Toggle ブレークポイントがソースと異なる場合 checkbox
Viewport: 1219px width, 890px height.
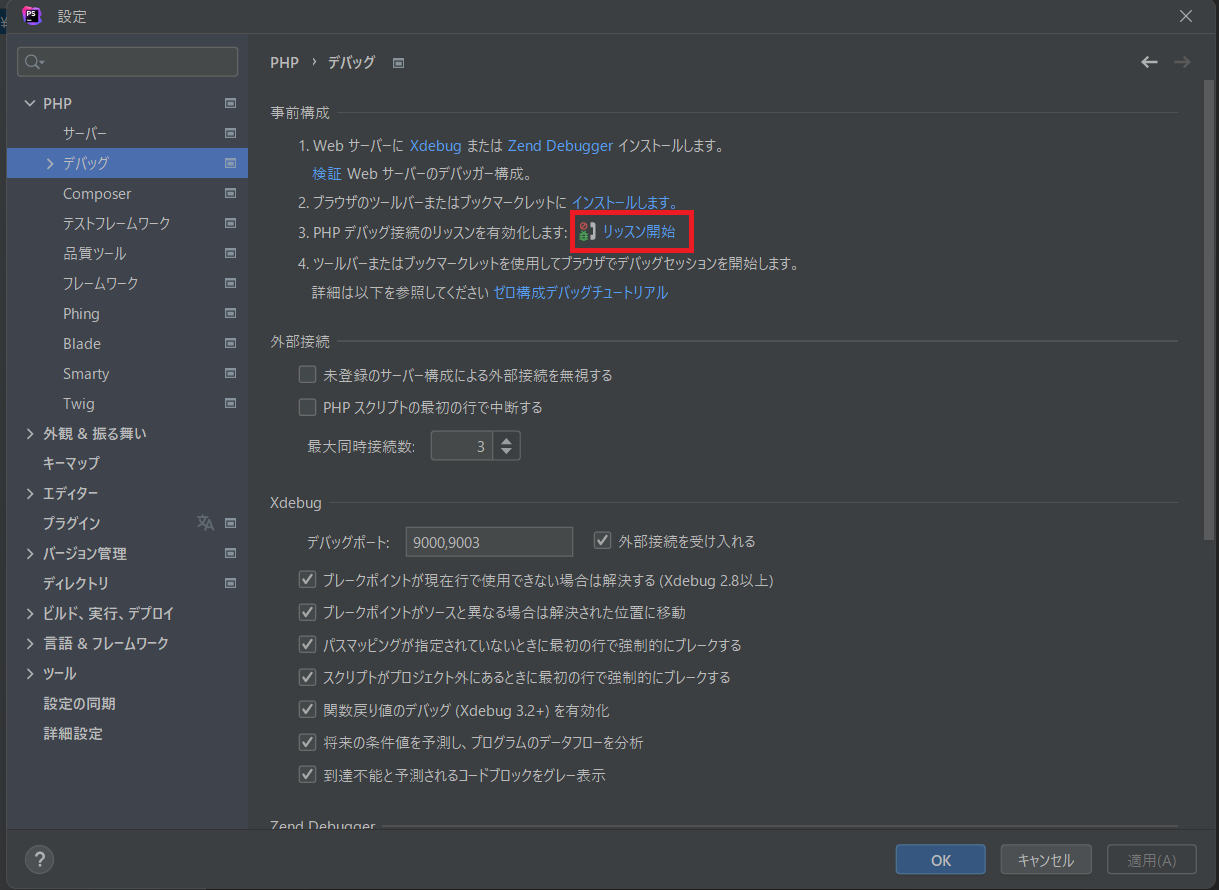point(307,612)
